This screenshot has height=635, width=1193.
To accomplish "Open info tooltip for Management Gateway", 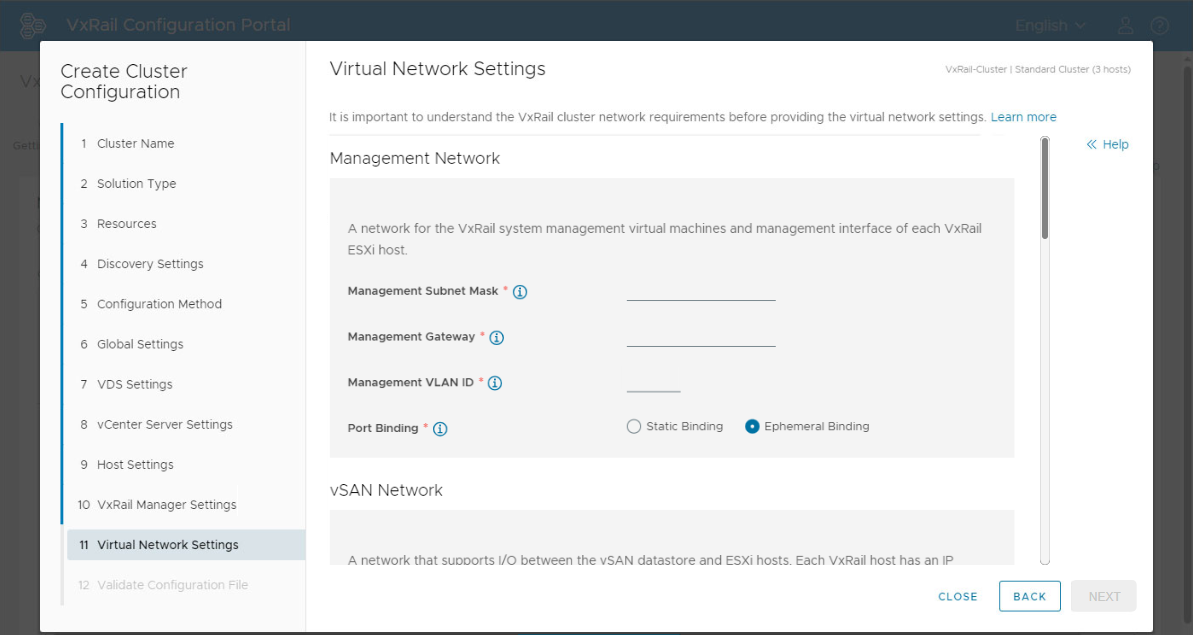I will [497, 338].
